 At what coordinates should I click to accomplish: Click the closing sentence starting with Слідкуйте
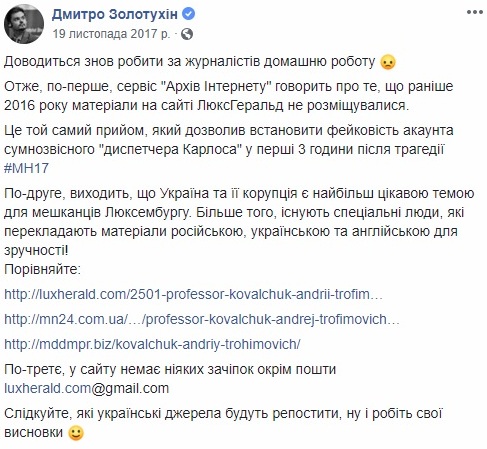click(x=223, y=423)
